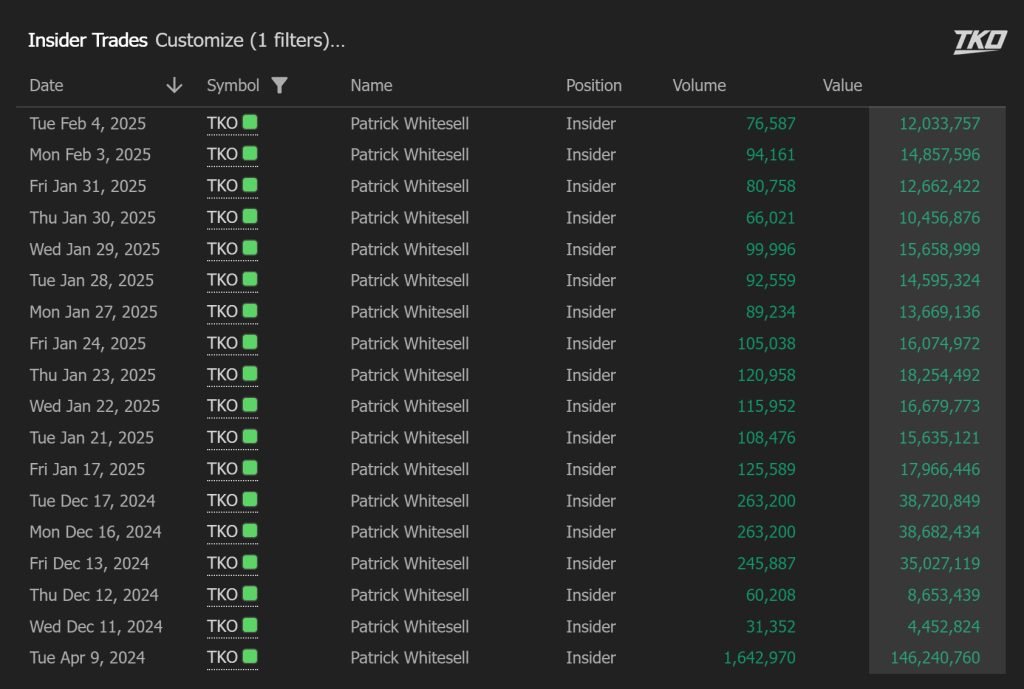Click green indicator in Jan 31, 2025 row
Viewport: 1024px width, 689px height.
tap(249, 185)
